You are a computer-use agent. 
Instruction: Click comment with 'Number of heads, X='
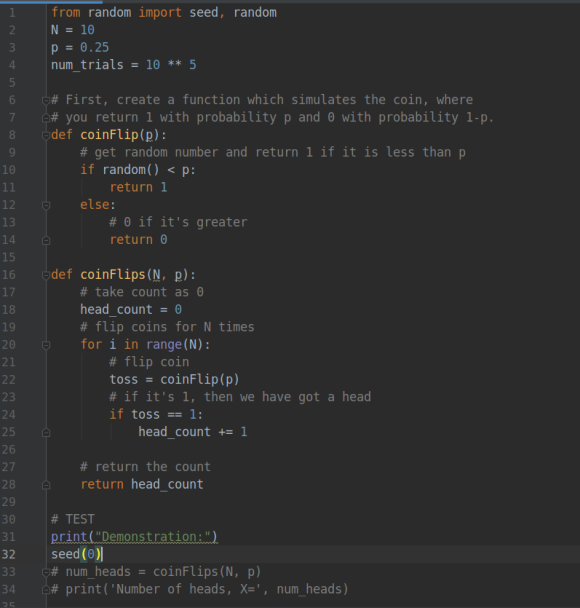click(200, 589)
